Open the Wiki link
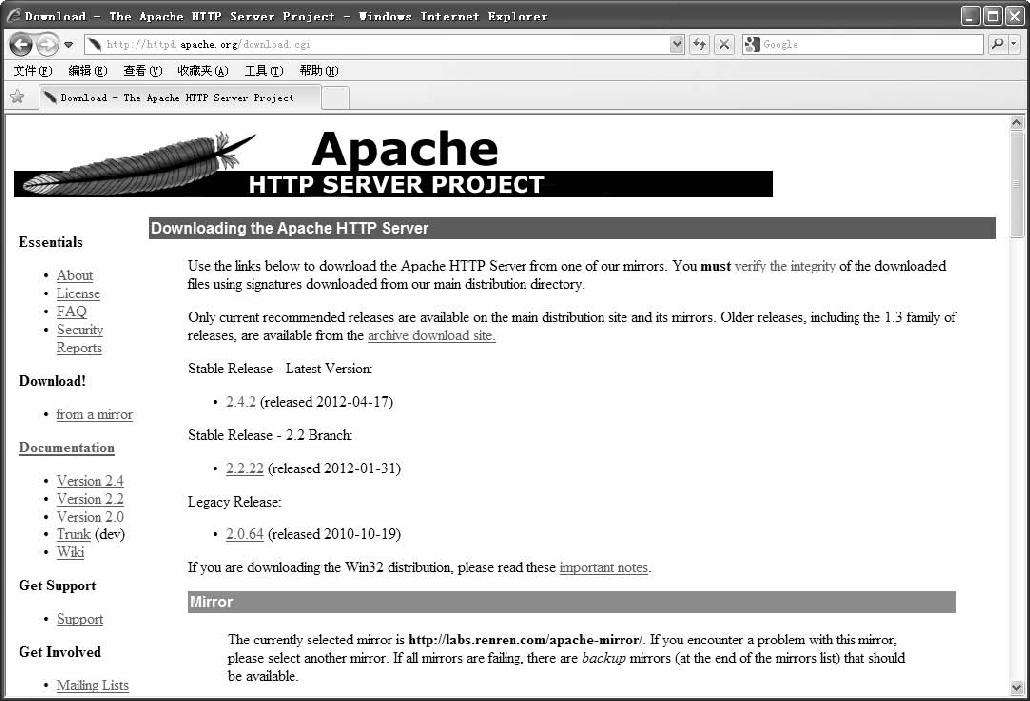 [70, 552]
